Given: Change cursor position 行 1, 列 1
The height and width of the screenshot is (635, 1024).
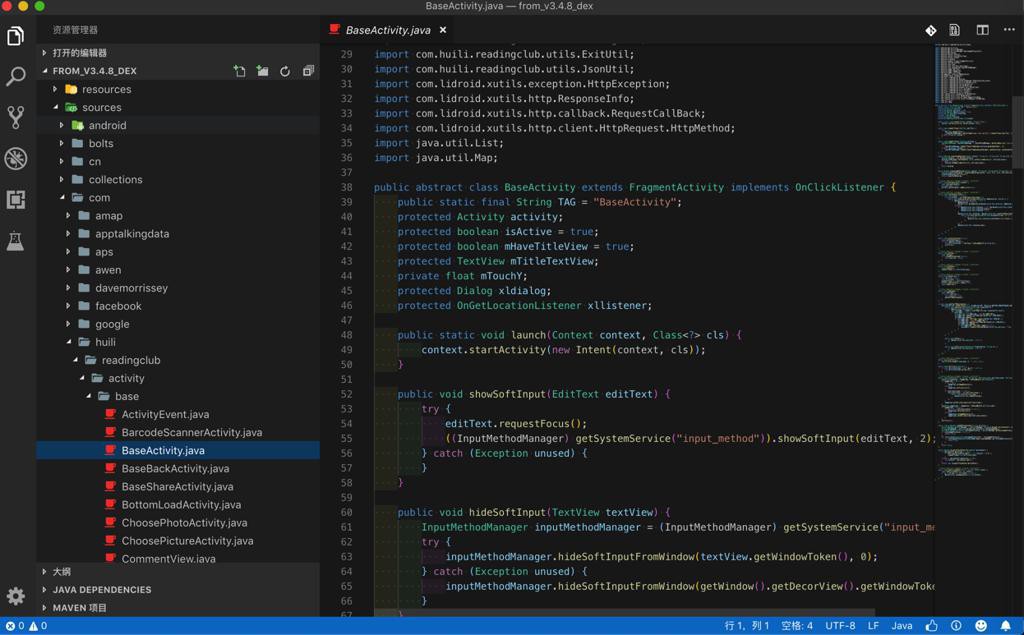Looking at the screenshot, I should click(x=746, y=626).
